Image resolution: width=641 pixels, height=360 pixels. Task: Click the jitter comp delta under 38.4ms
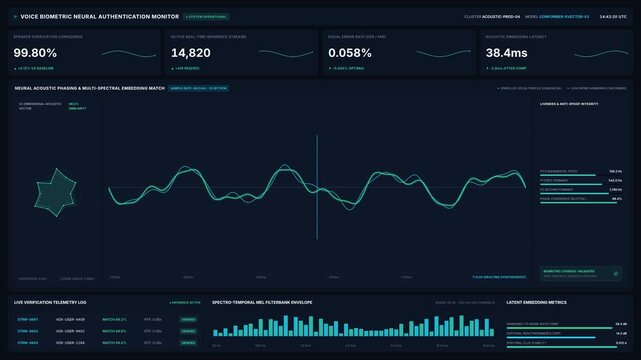coord(506,68)
